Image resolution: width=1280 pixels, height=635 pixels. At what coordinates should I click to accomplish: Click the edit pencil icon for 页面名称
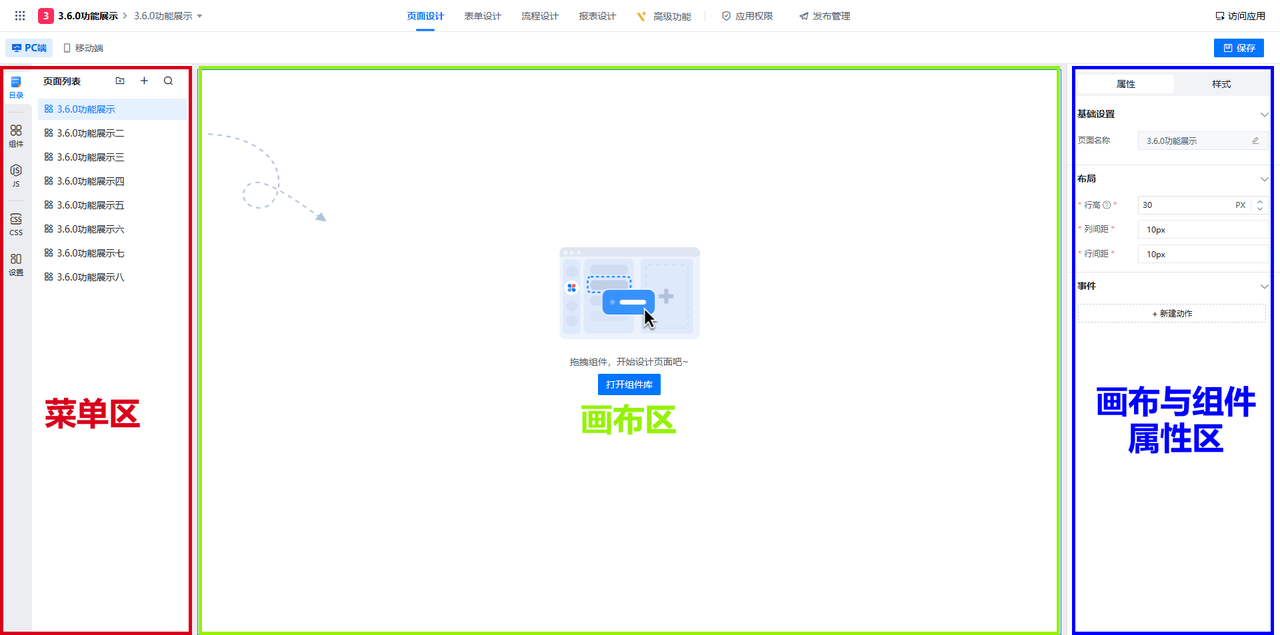point(1255,141)
